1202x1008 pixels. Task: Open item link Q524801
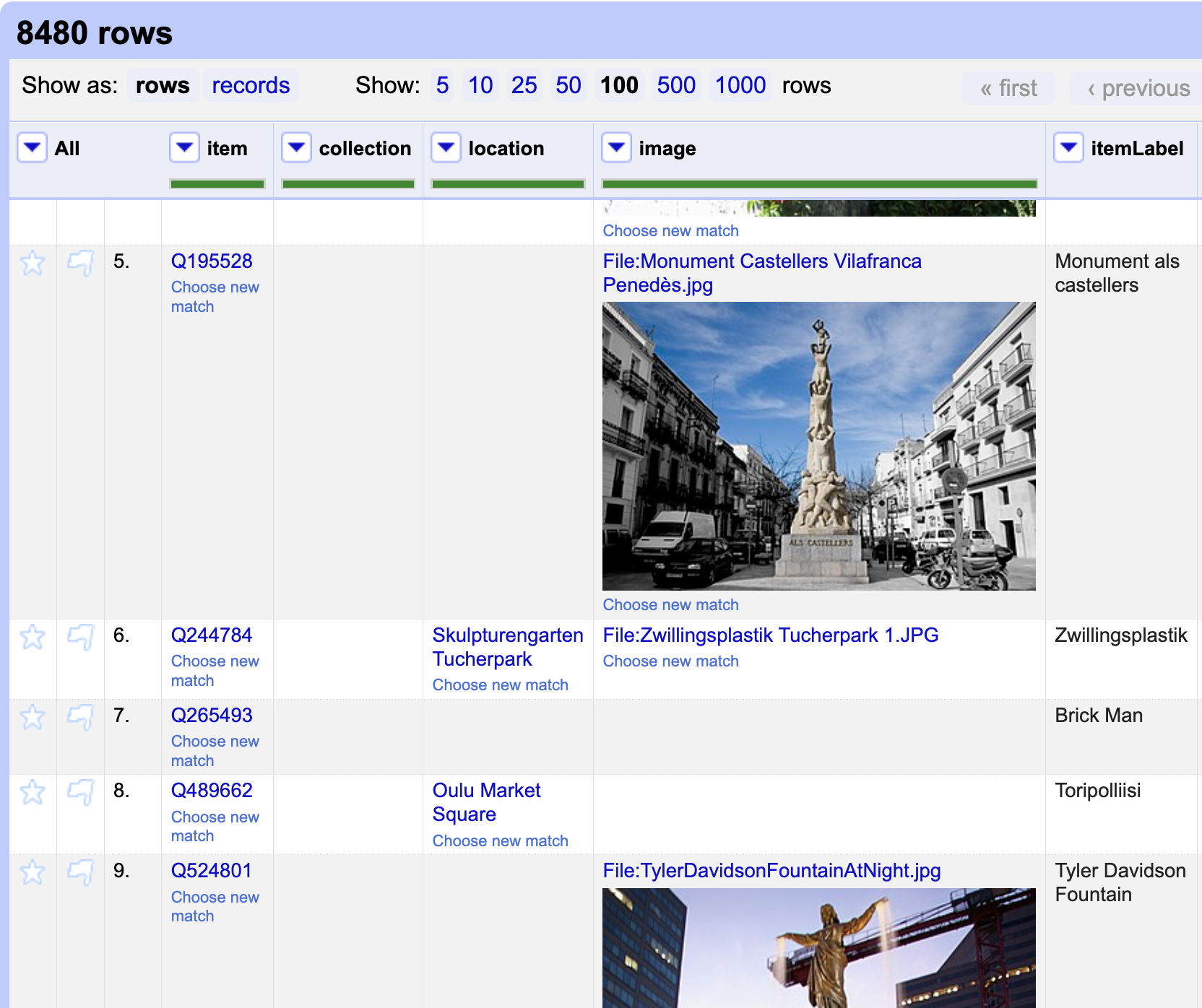pyautogui.click(x=211, y=871)
